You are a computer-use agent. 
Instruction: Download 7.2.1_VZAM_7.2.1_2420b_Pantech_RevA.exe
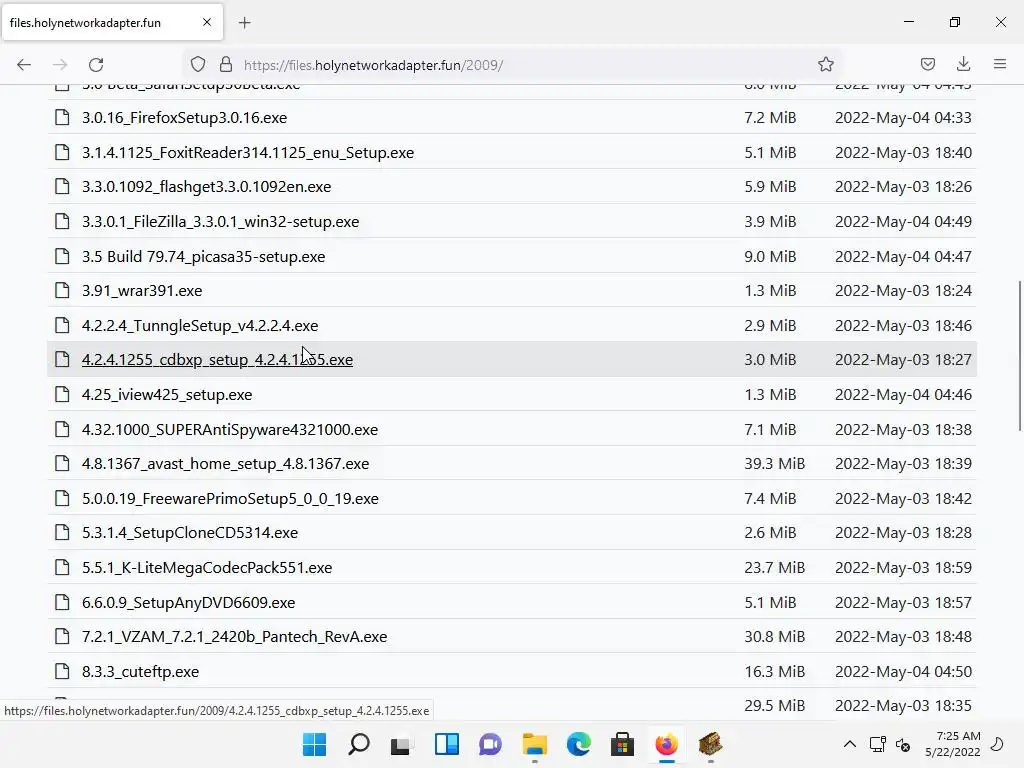point(234,636)
